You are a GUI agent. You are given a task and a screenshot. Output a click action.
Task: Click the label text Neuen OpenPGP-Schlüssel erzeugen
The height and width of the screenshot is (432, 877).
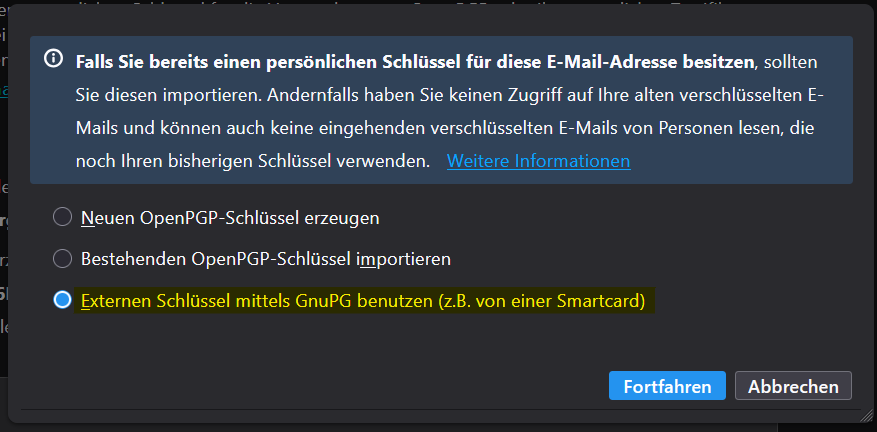(230, 217)
